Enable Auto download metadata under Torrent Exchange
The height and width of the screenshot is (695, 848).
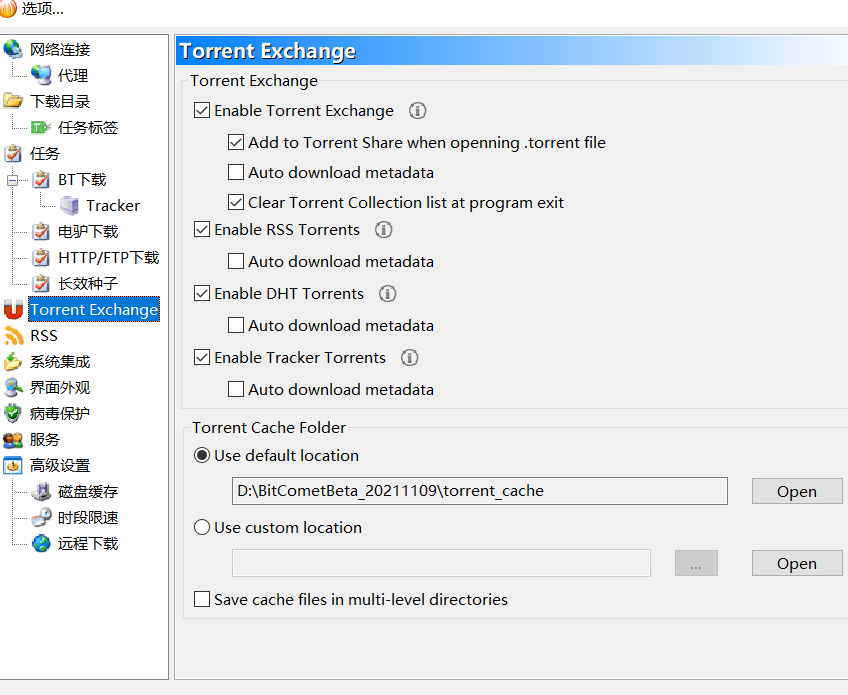pyautogui.click(x=236, y=173)
